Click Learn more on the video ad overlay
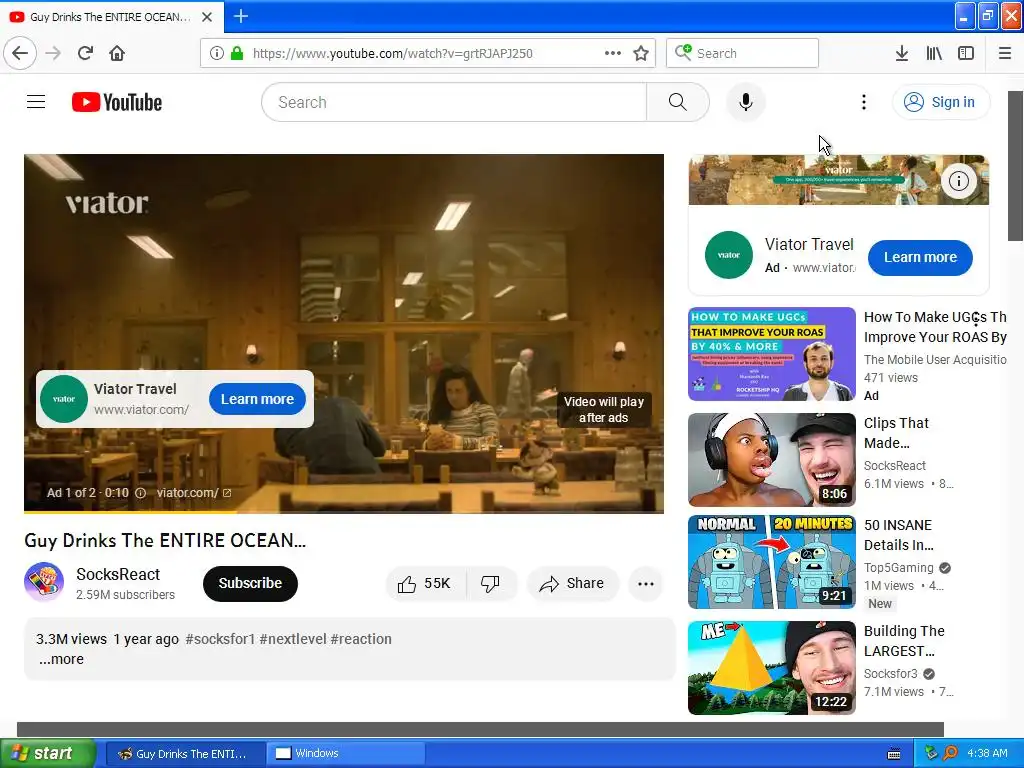 (257, 399)
